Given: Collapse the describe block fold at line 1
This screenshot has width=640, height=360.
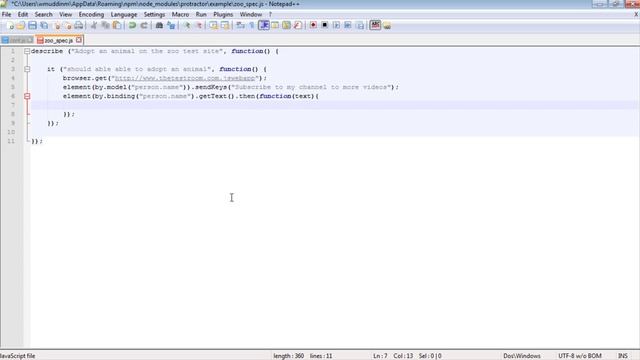Looking at the screenshot, I should [x=27, y=51].
